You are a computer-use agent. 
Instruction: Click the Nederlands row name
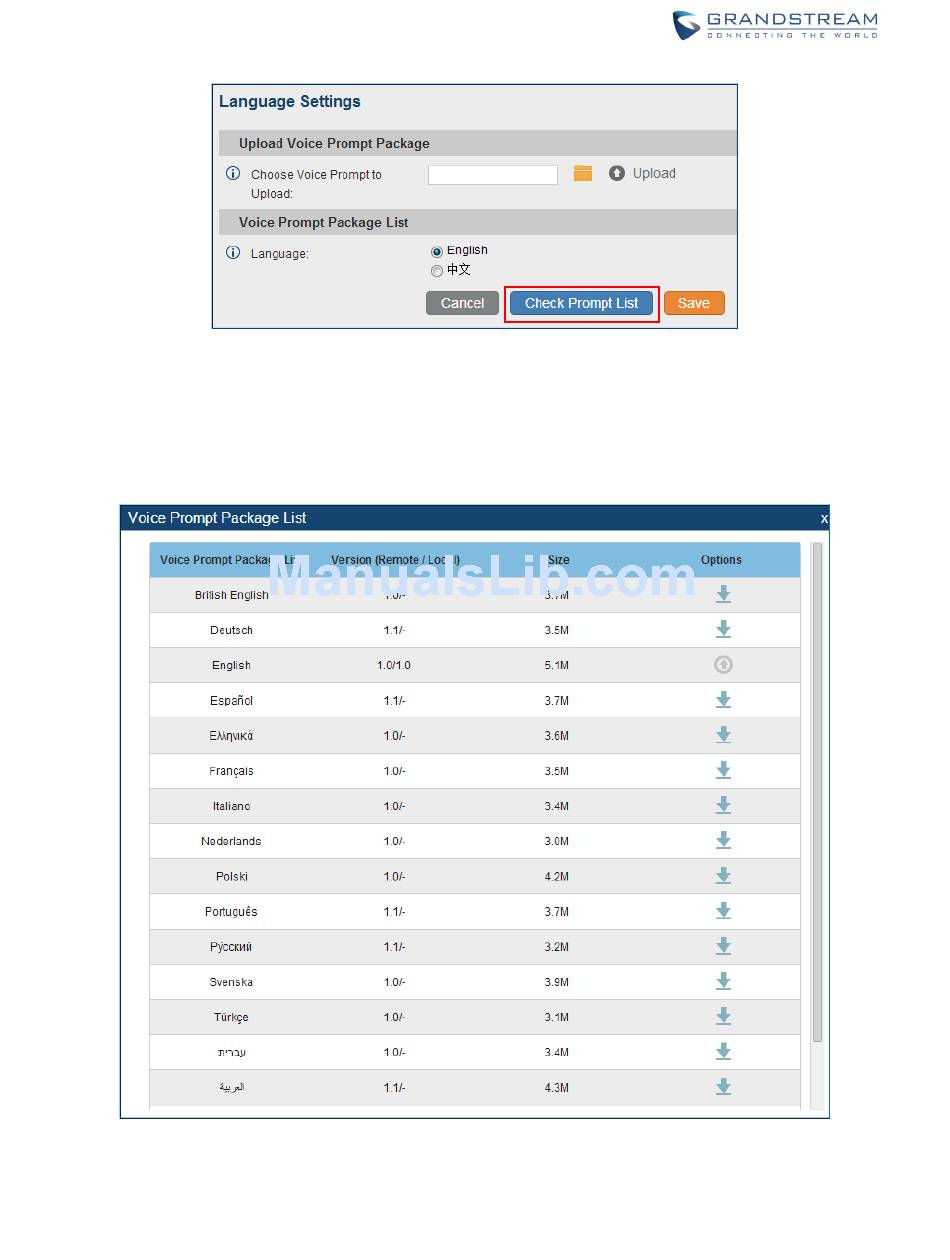pyautogui.click(x=231, y=841)
